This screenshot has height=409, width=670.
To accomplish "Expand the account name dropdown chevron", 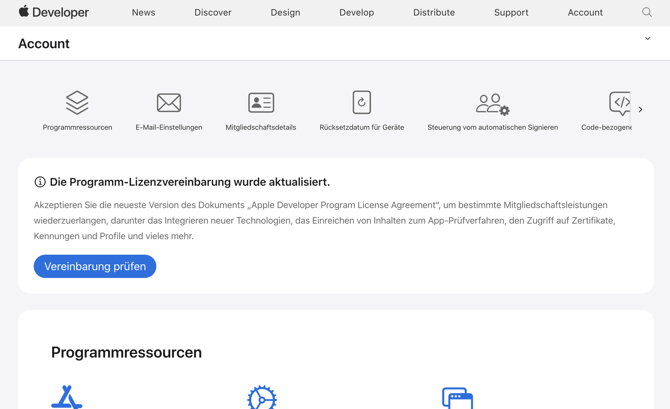I will click(648, 39).
